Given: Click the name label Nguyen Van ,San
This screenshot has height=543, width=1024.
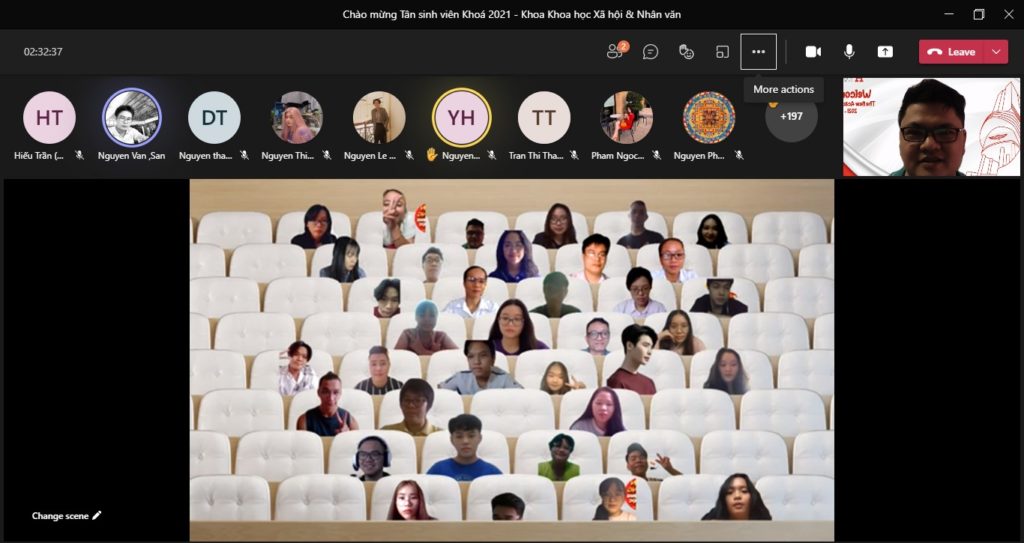Looking at the screenshot, I should tap(131, 156).
